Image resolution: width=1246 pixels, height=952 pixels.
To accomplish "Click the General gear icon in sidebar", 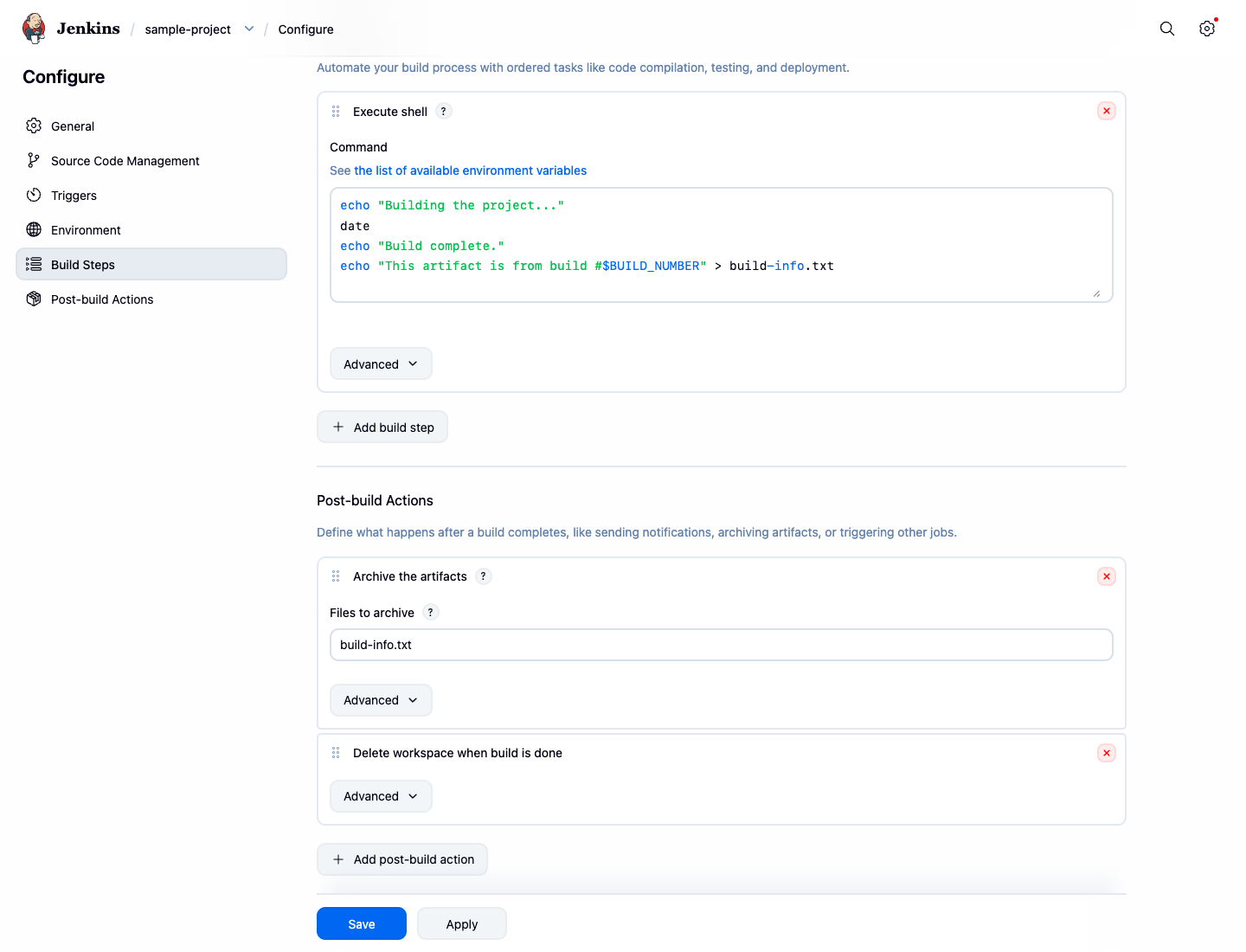I will pos(34,125).
